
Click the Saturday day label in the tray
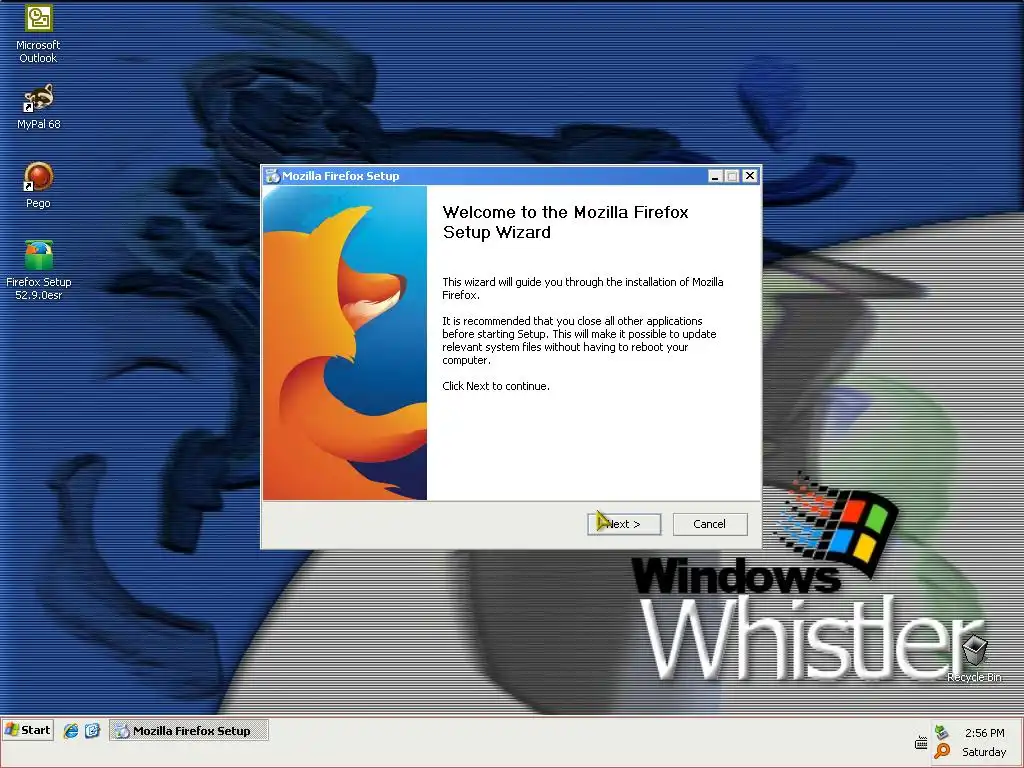(x=984, y=752)
